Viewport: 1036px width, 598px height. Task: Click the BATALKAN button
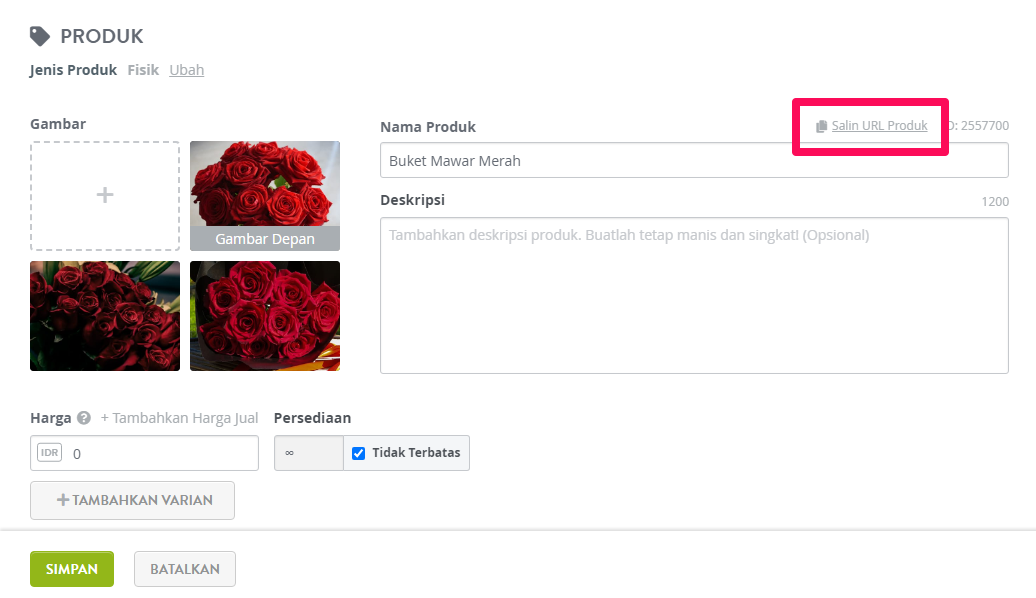pos(185,569)
